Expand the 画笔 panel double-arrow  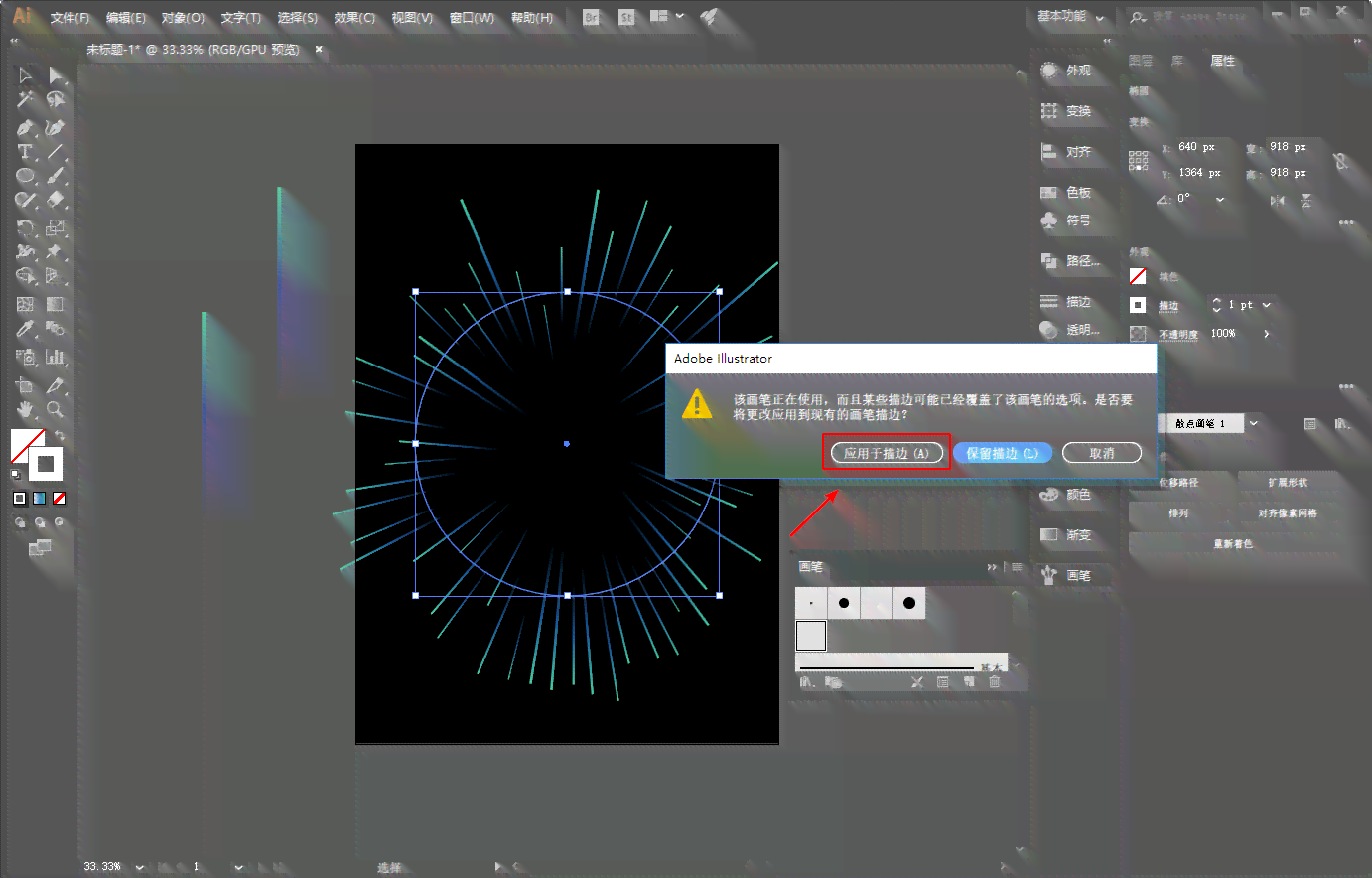(991, 567)
